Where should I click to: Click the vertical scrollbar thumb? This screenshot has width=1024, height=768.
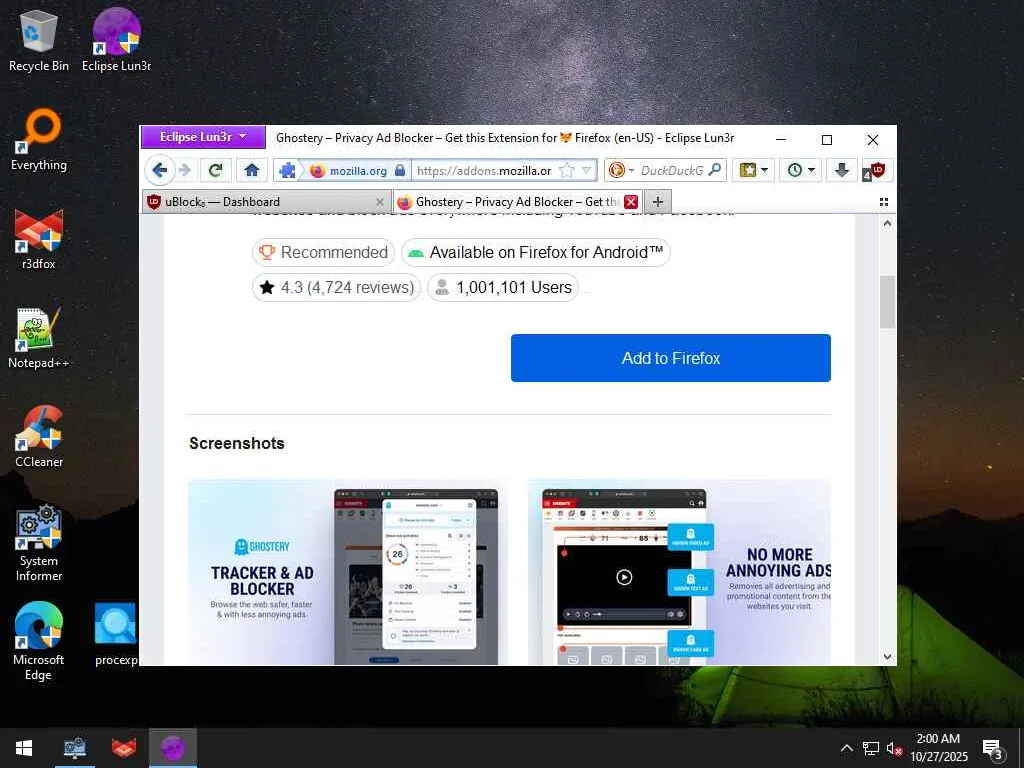pyautogui.click(x=887, y=302)
